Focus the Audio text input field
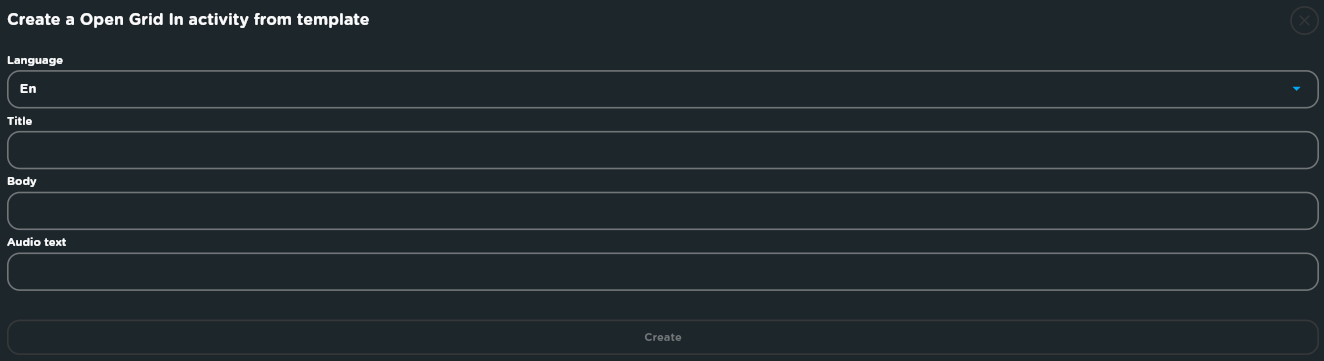 click(662, 272)
